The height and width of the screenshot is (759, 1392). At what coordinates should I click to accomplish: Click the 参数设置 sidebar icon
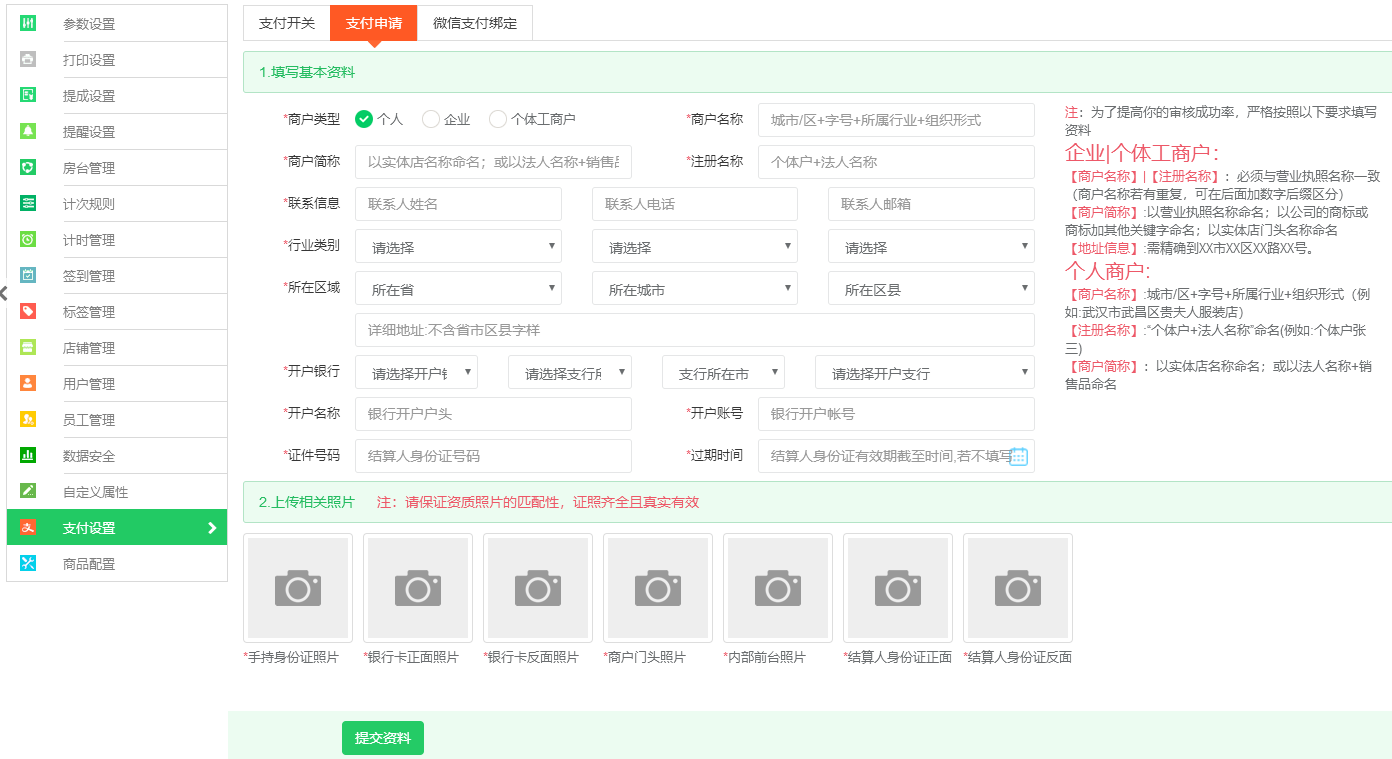pyautogui.click(x=28, y=23)
